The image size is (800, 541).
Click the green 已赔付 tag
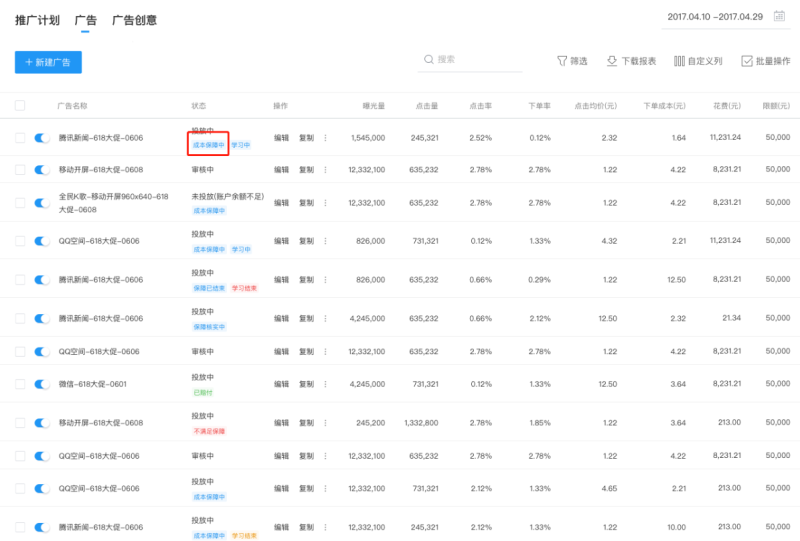coord(203,392)
